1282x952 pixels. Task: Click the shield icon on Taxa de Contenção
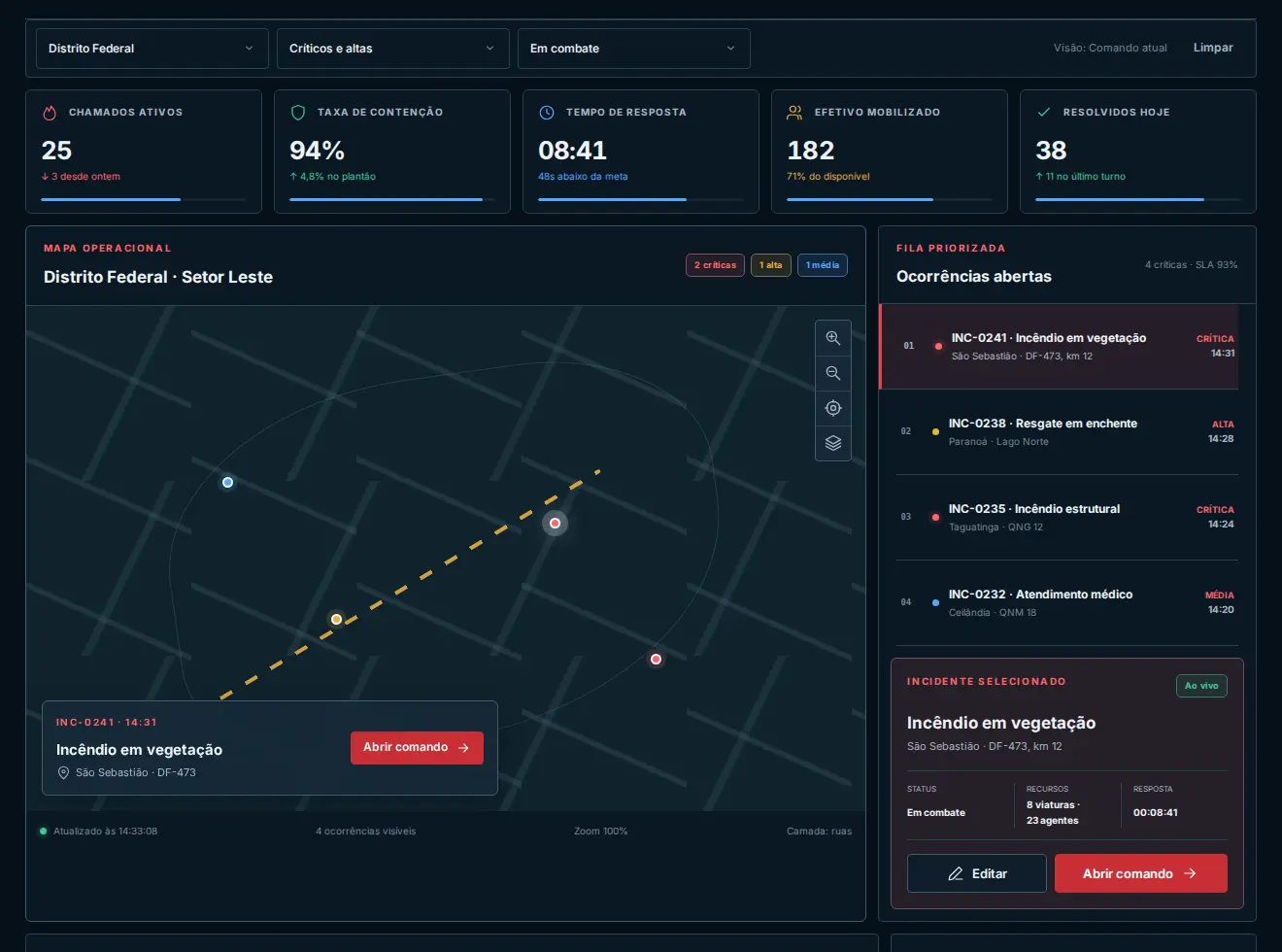(298, 113)
